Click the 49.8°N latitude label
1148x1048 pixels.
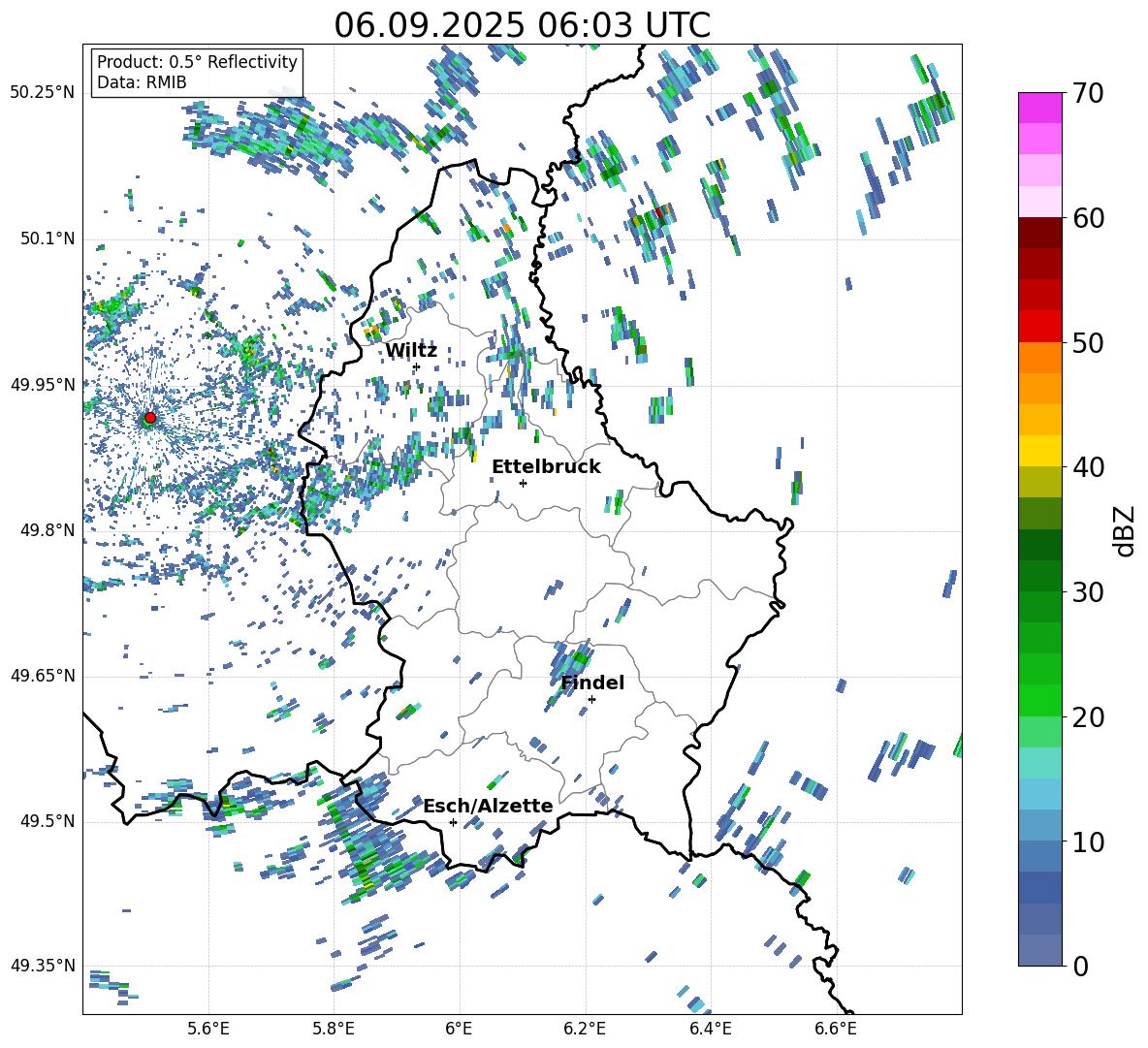(47, 530)
